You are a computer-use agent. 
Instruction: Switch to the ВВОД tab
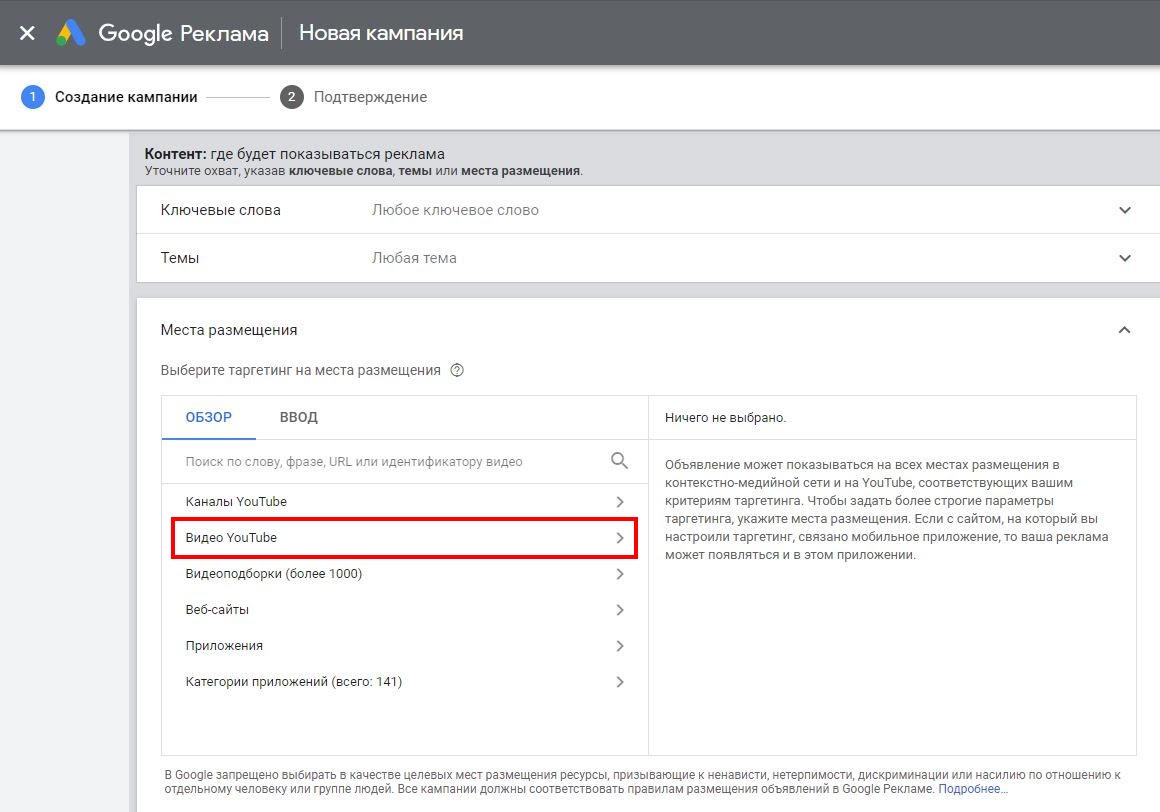(x=298, y=417)
